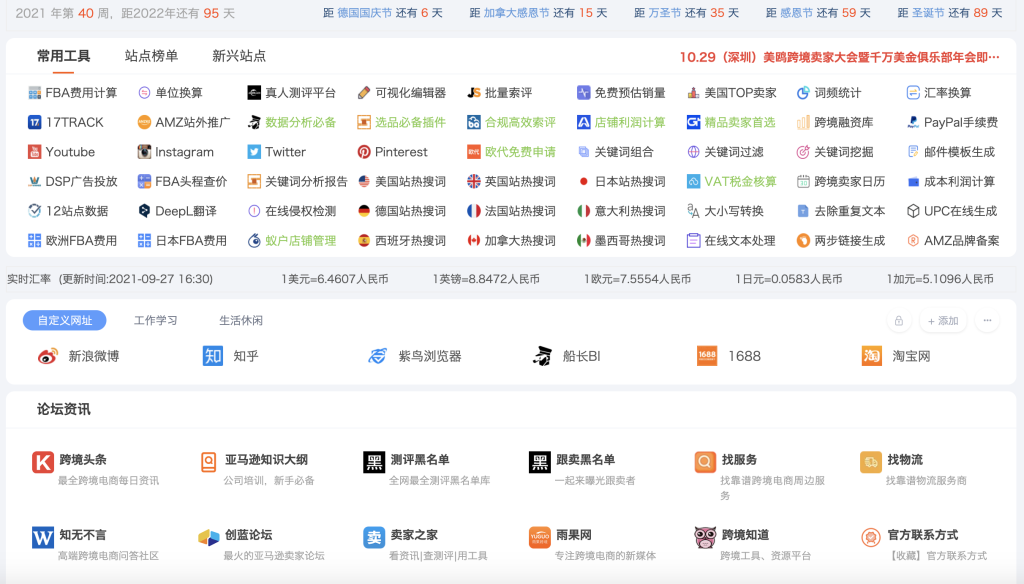Select the 生活休闲 category tab

241,321
